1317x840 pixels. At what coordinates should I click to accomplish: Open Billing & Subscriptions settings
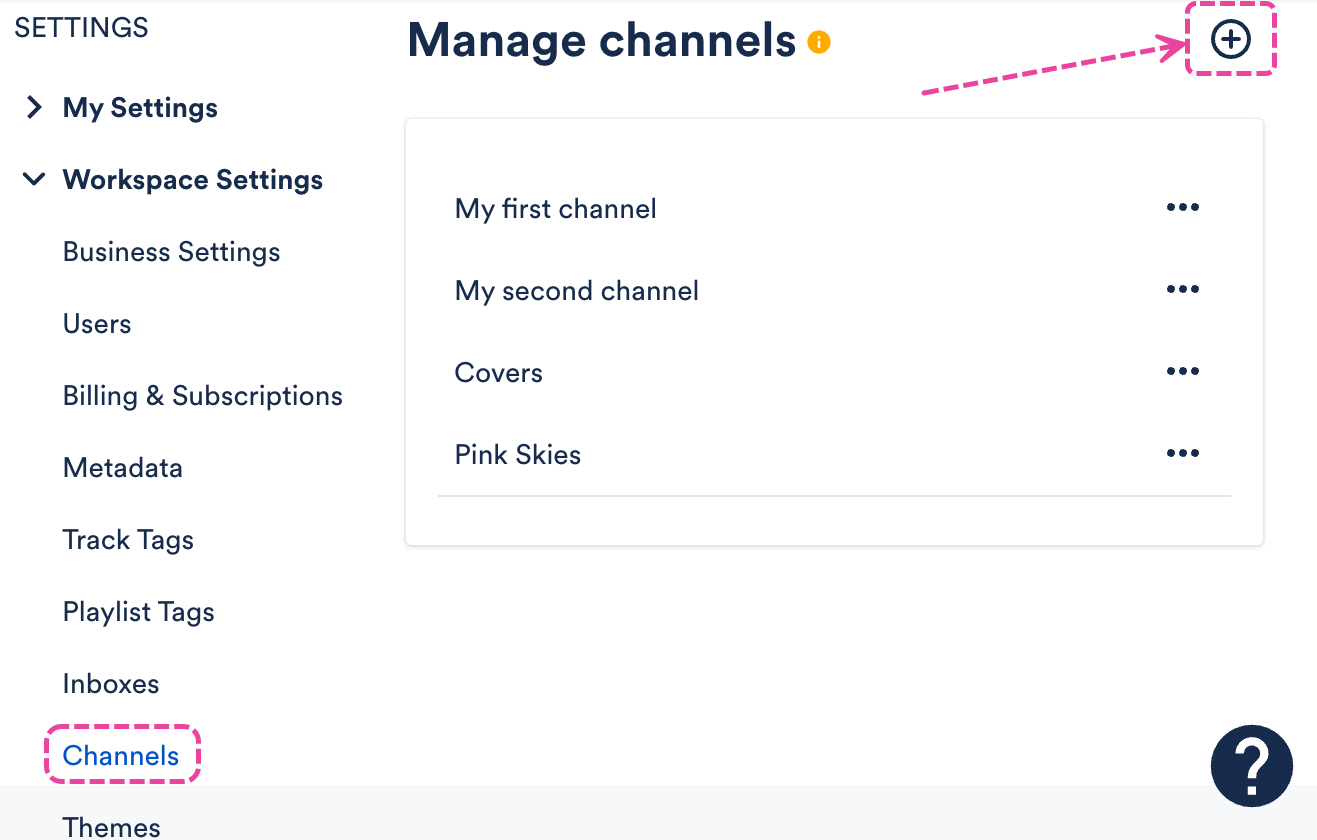202,396
